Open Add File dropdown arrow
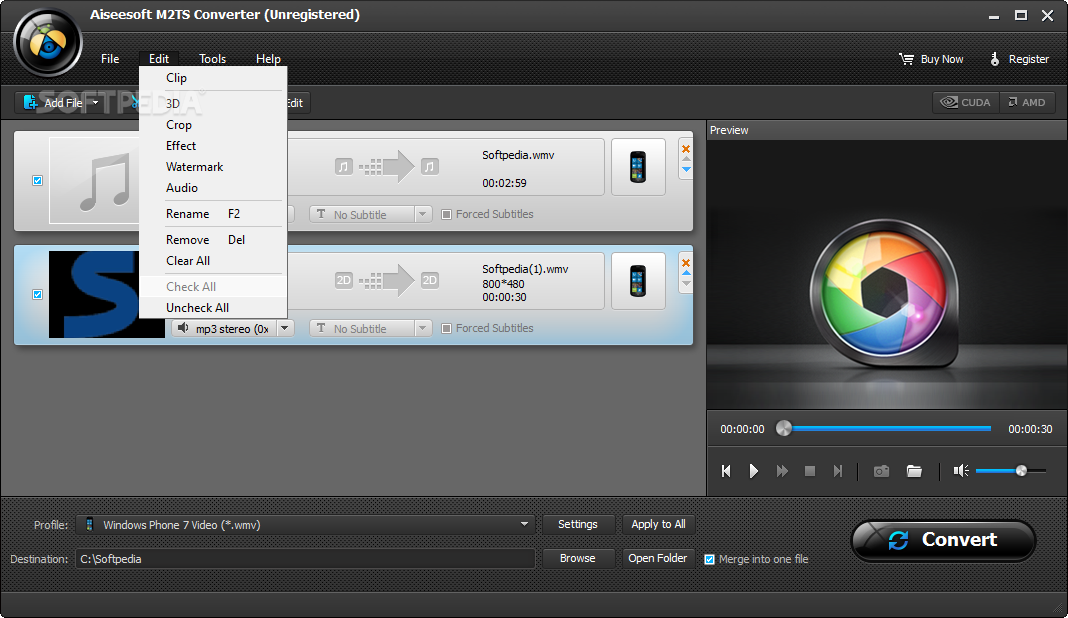Screen dimensions: 1068x618 95,103
